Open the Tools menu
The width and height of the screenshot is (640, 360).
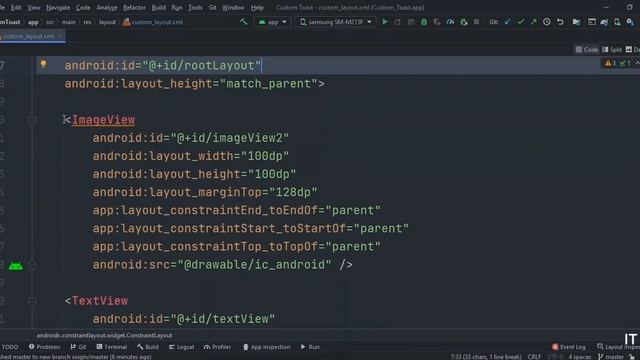point(195,7)
